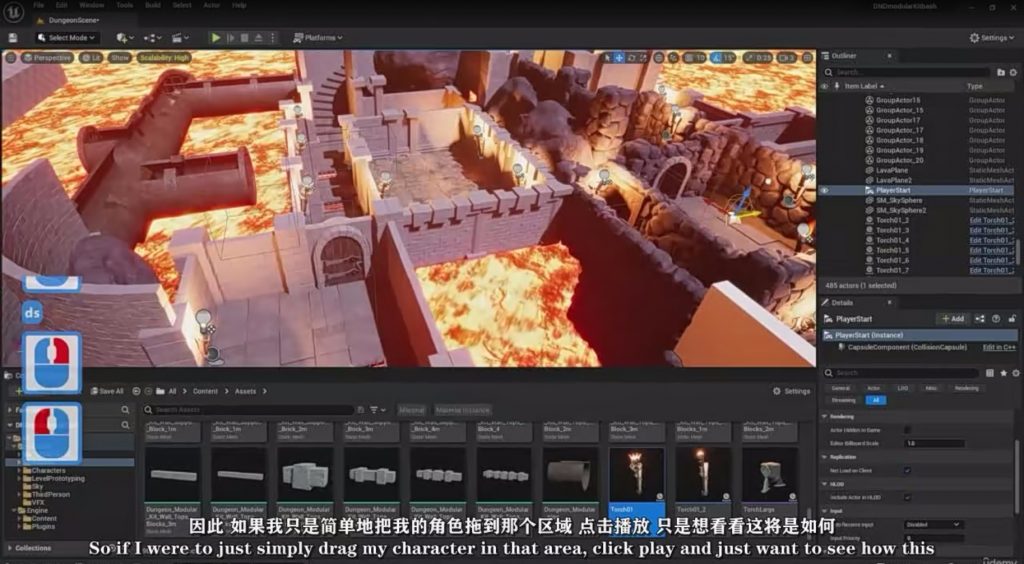Open the Select Mode dropdown
Screen dimensions: 1024x564
coord(68,38)
